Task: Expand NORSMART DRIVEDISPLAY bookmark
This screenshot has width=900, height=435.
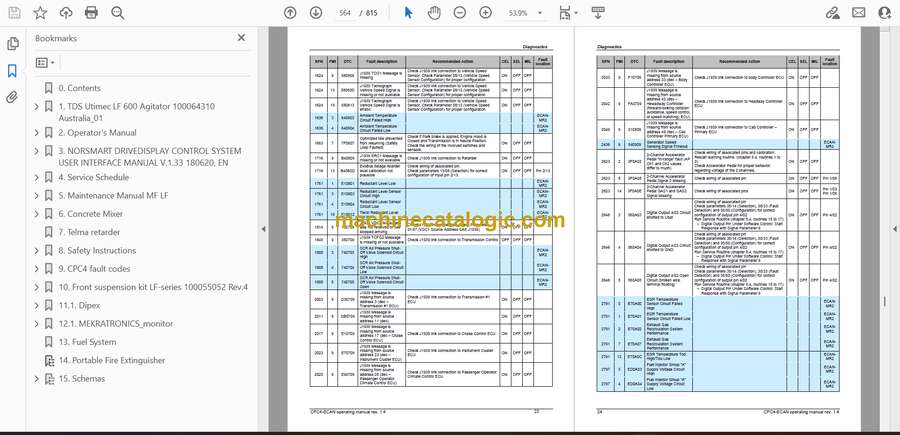Action: (x=37, y=152)
